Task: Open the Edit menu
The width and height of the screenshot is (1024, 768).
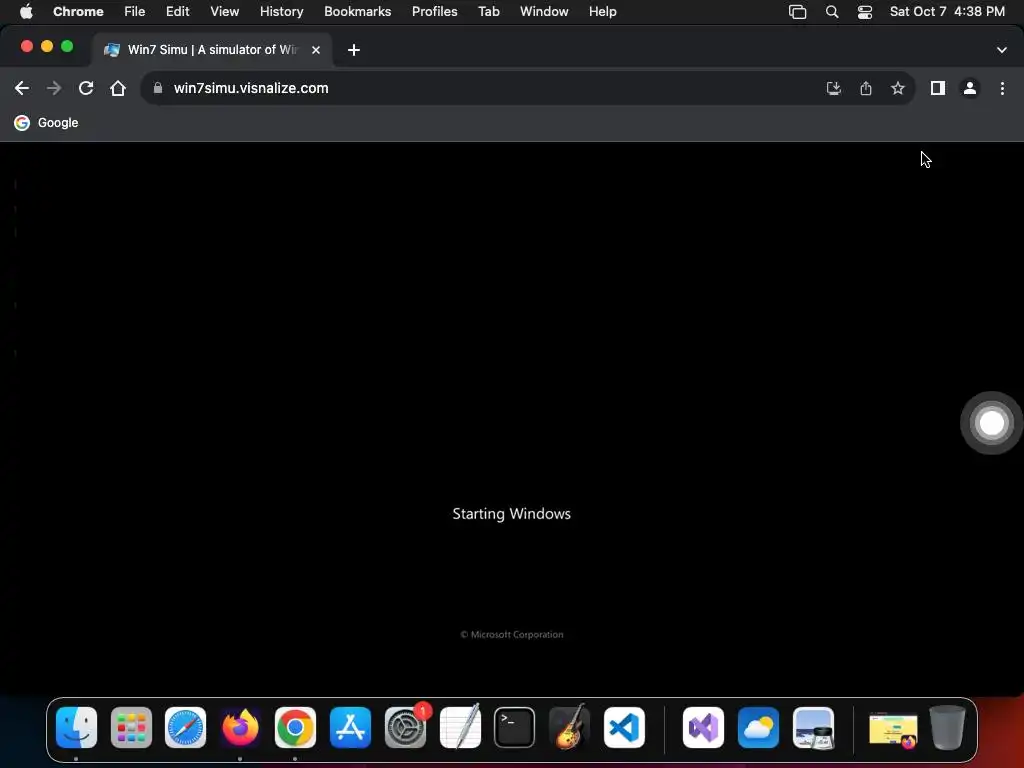Action: 178,12
